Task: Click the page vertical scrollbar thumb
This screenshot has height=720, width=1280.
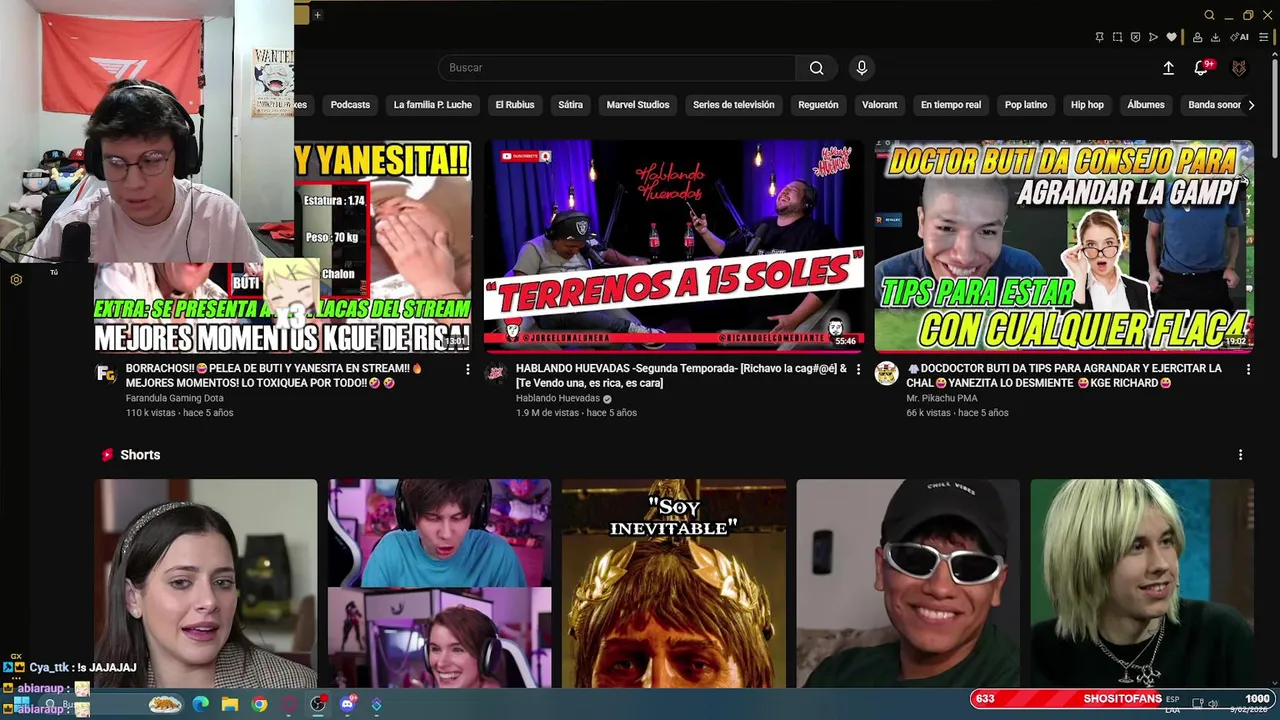Action: coord(1273,107)
